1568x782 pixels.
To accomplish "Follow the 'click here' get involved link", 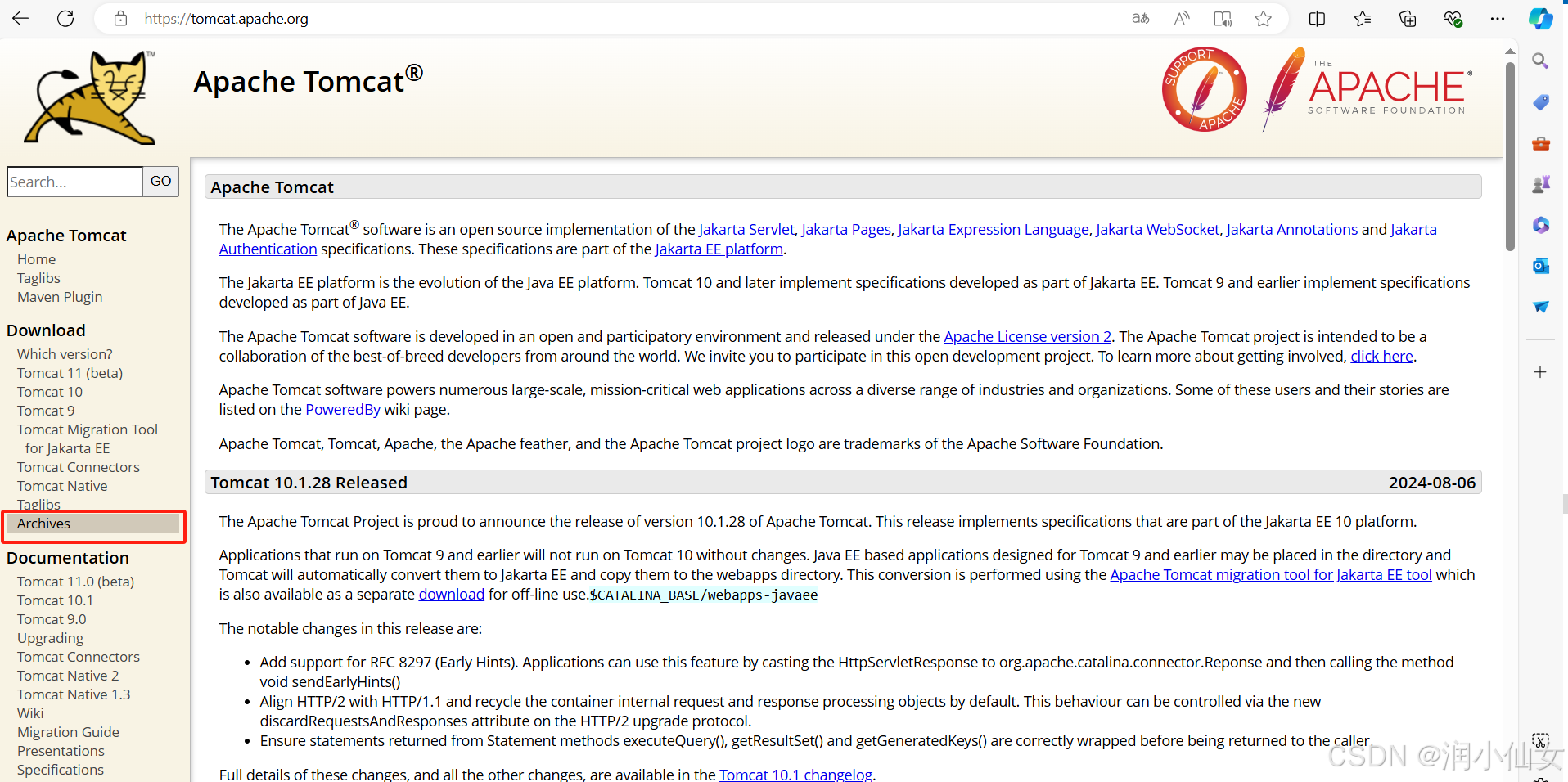I will click(1381, 357).
